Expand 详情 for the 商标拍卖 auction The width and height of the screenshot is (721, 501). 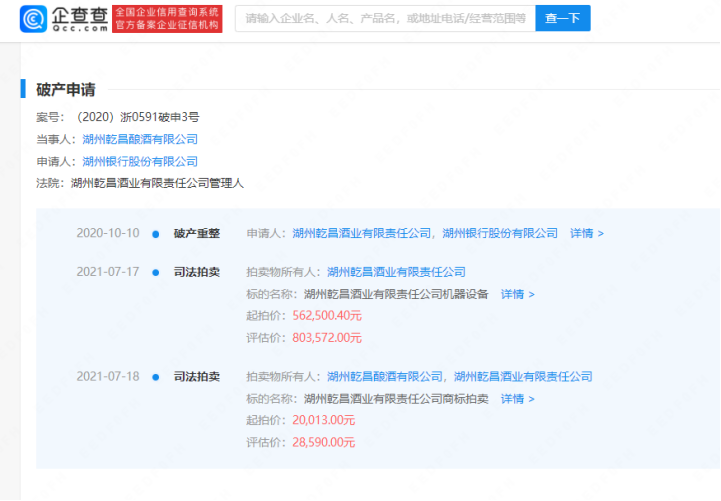(517, 399)
